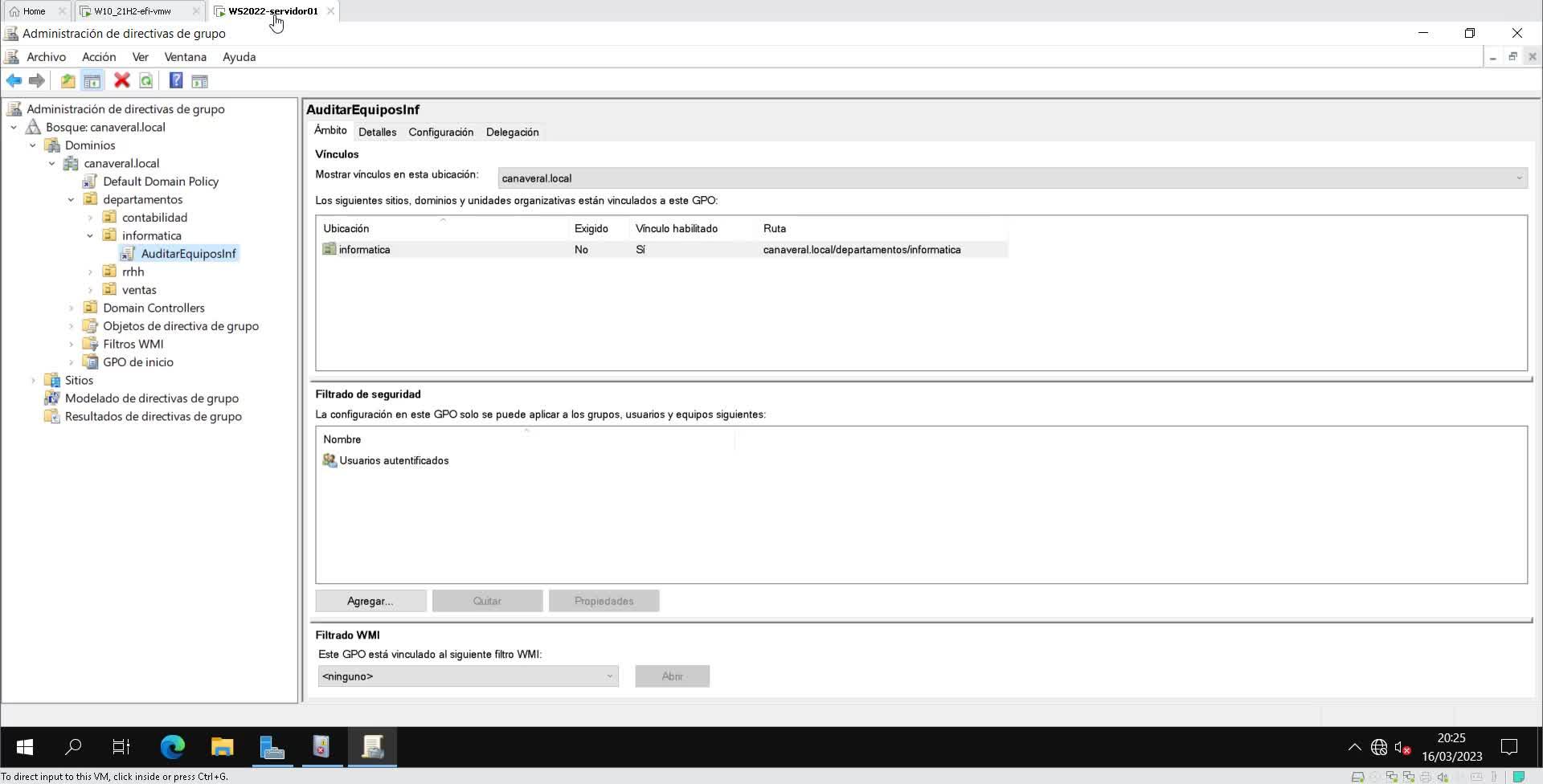Click the Quitar button
This screenshot has height=784, width=1543.
487,601
